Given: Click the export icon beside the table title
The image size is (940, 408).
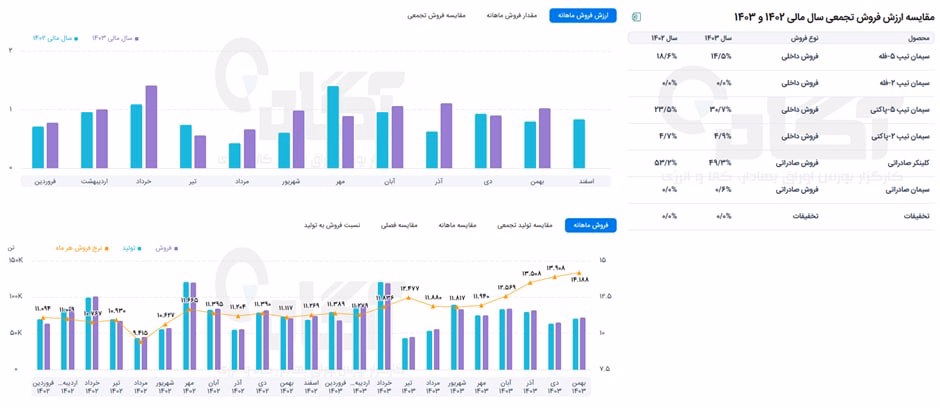Looking at the screenshot, I should click(x=639, y=16).
